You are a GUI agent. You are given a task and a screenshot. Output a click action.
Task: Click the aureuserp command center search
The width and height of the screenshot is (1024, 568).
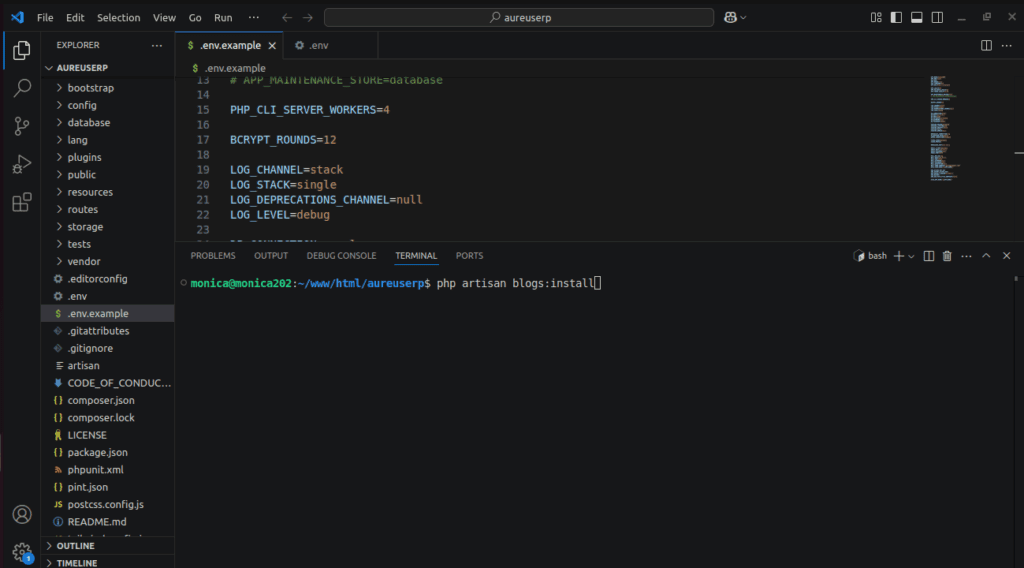coord(519,18)
